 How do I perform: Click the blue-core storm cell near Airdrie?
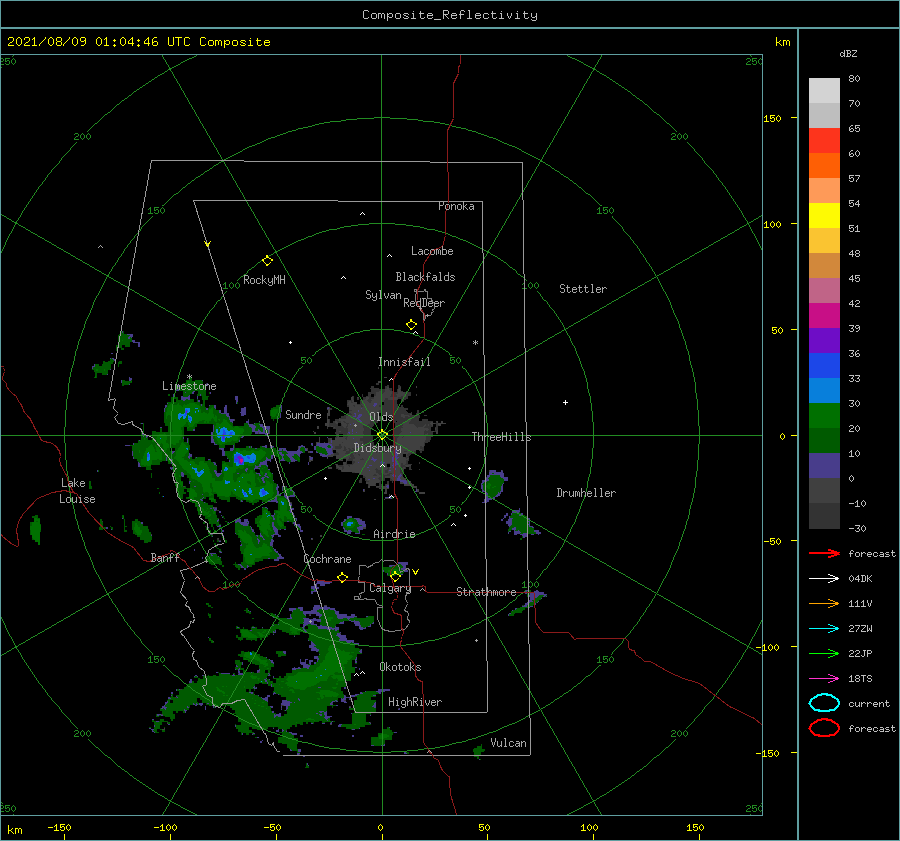[x=352, y=524]
